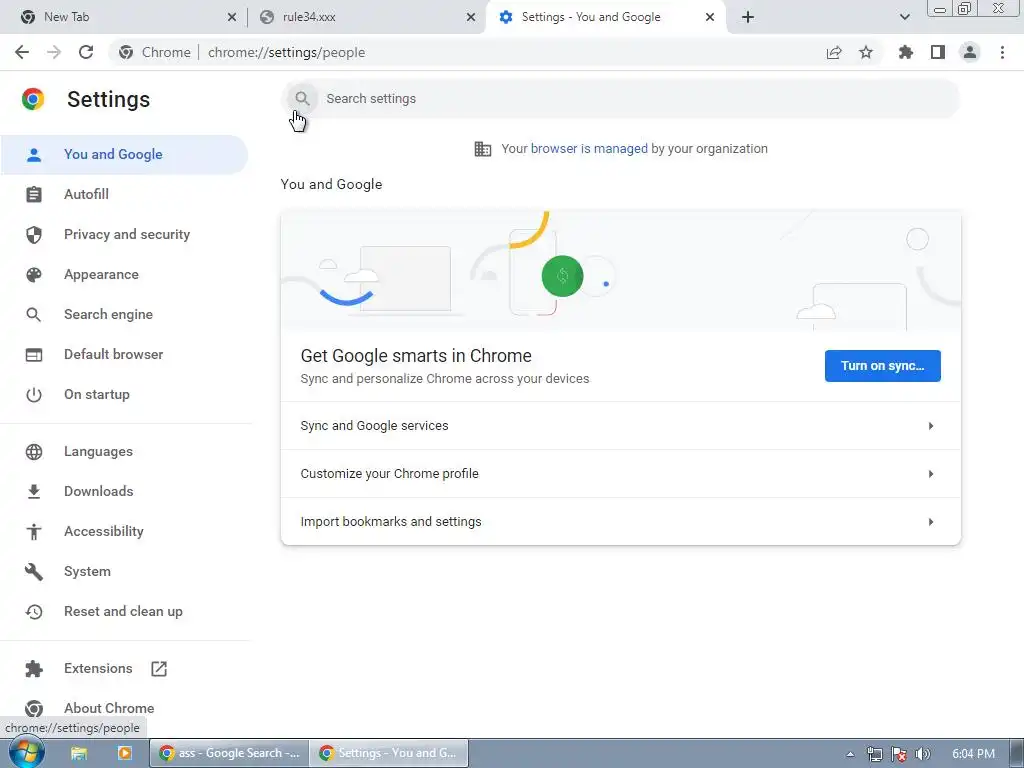Open the Extensions puzzle icon in toolbar
This screenshot has height=768, width=1024.
[x=906, y=52]
